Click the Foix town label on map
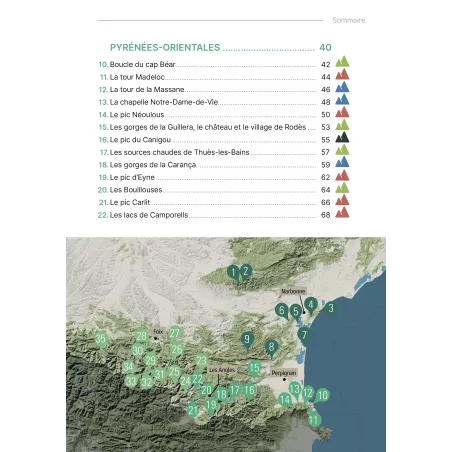This screenshot has width=452, height=452. pyautogui.click(x=158, y=332)
